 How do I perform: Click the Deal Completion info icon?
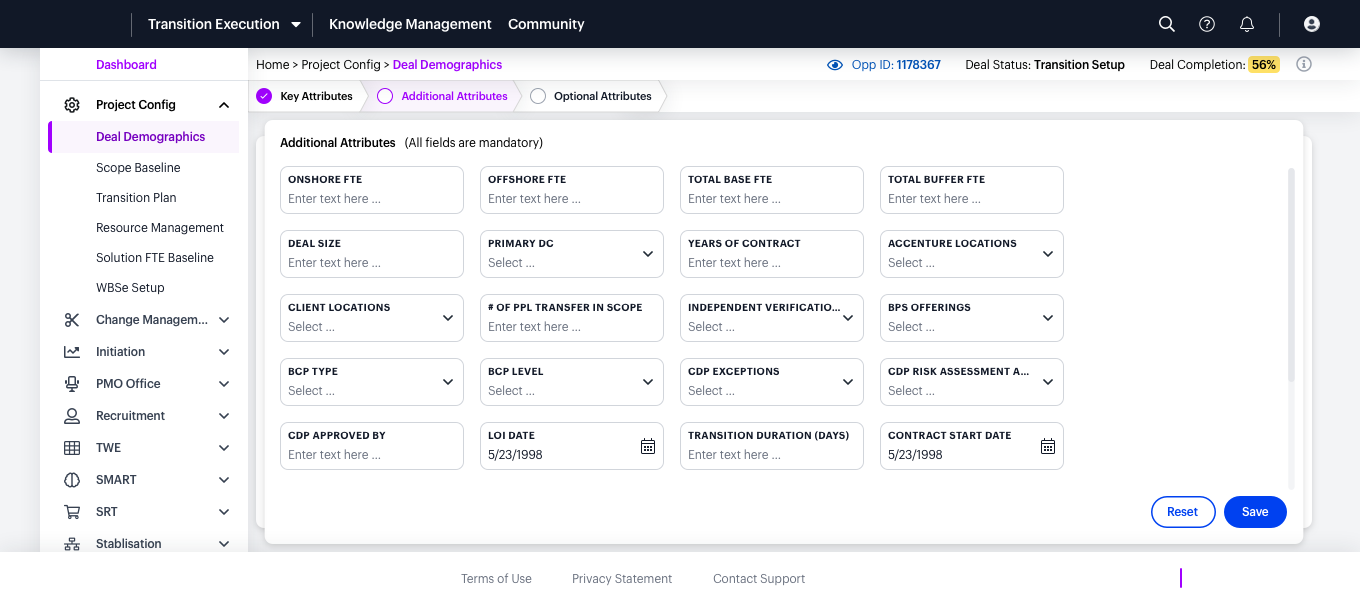[x=1304, y=64]
